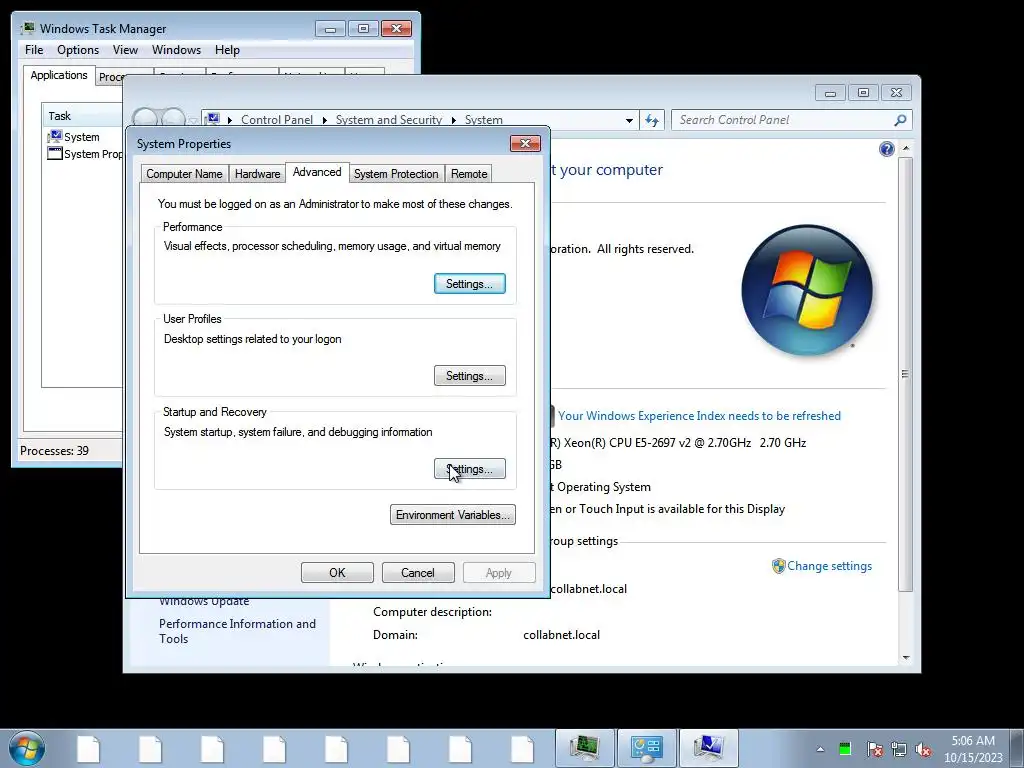Open the Windows Start orb
Image resolution: width=1024 pixels, height=768 pixels.
[27, 748]
